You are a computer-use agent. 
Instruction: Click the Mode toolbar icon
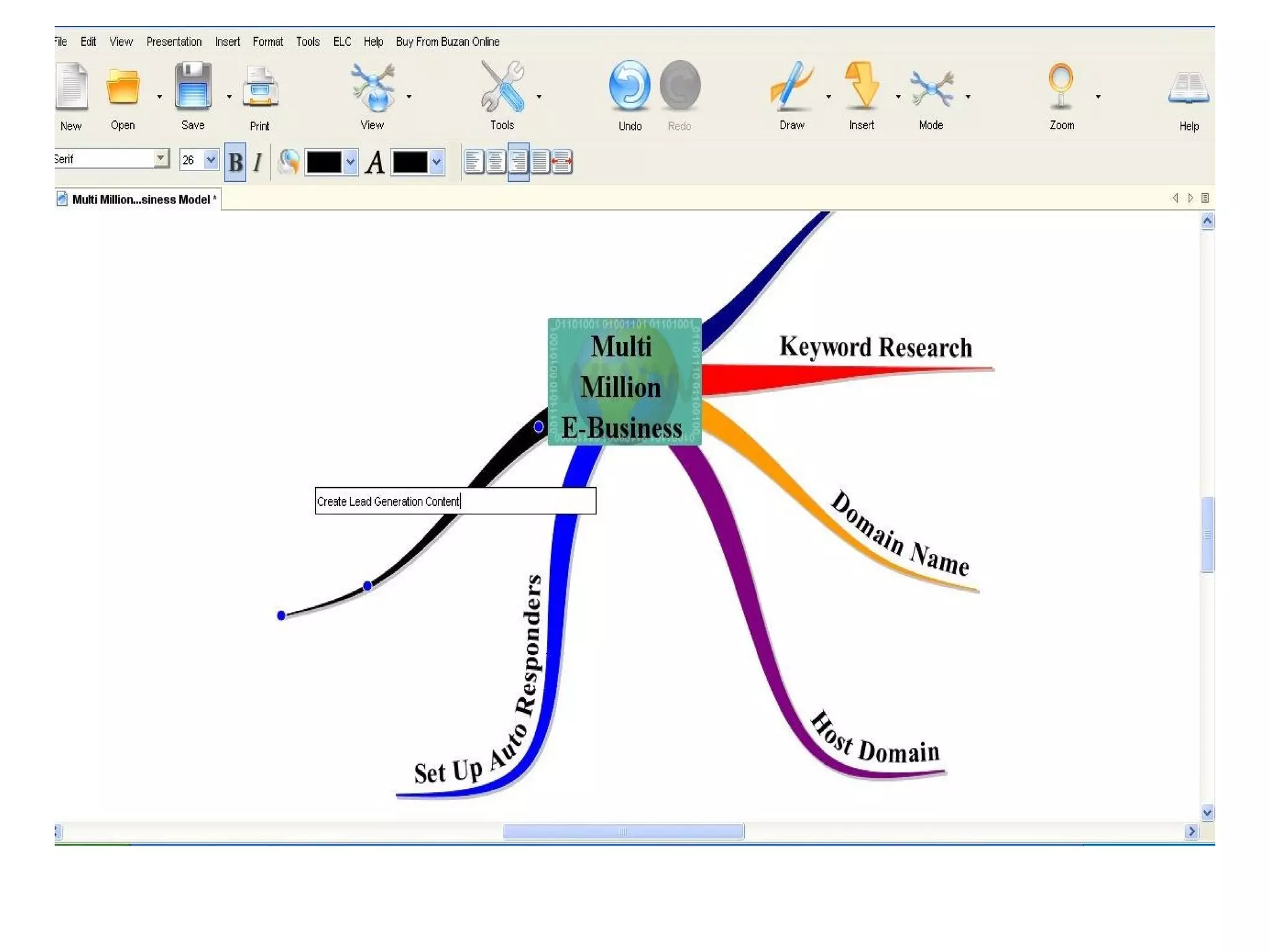[x=931, y=87]
